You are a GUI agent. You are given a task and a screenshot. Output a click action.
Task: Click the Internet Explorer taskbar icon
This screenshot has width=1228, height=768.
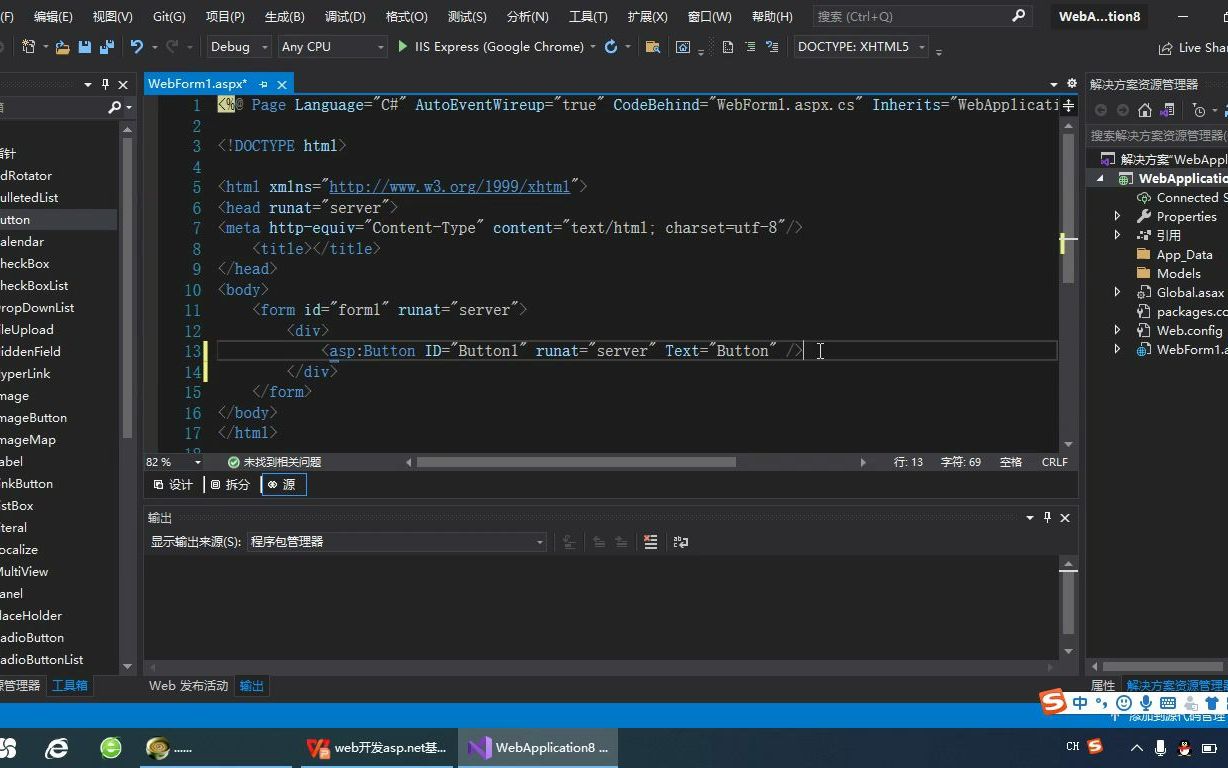(58, 747)
